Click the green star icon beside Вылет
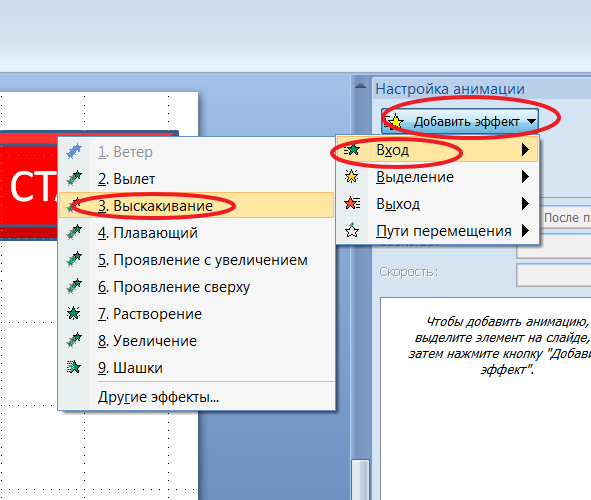 click(x=74, y=179)
